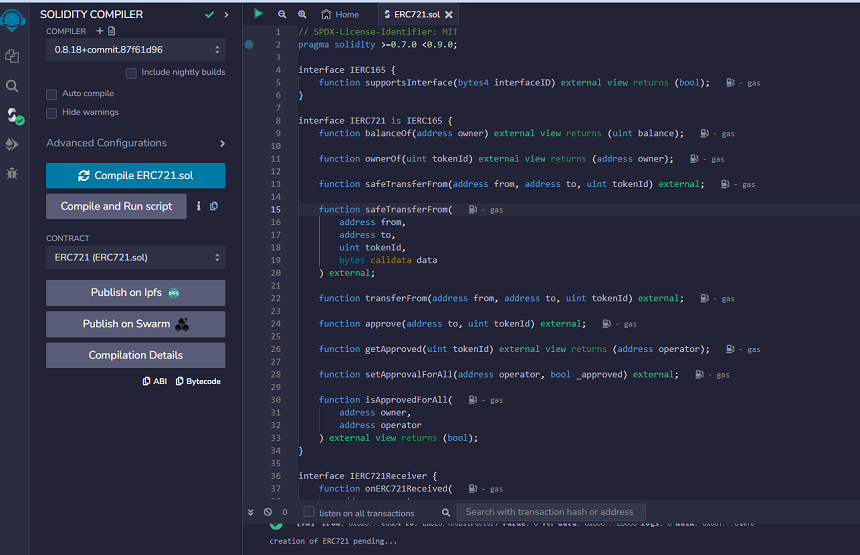The image size is (860, 555).
Task: Open the Search in files sidebar icon
Action: coord(12,86)
